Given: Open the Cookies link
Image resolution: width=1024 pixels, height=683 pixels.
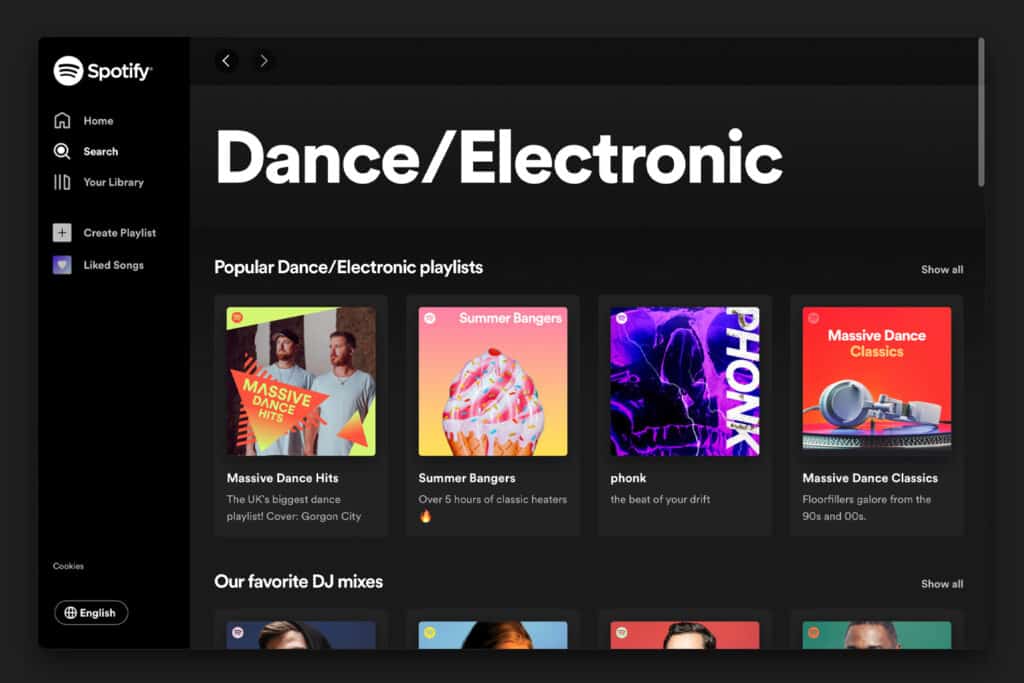Looking at the screenshot, I should tap(69, 566).
